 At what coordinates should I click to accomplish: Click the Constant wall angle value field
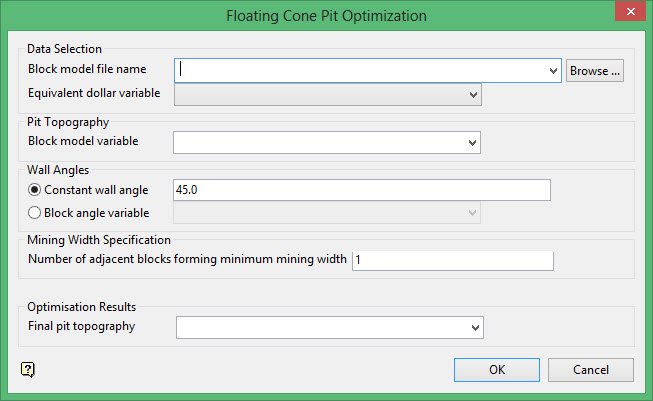[x=361, y=190]
